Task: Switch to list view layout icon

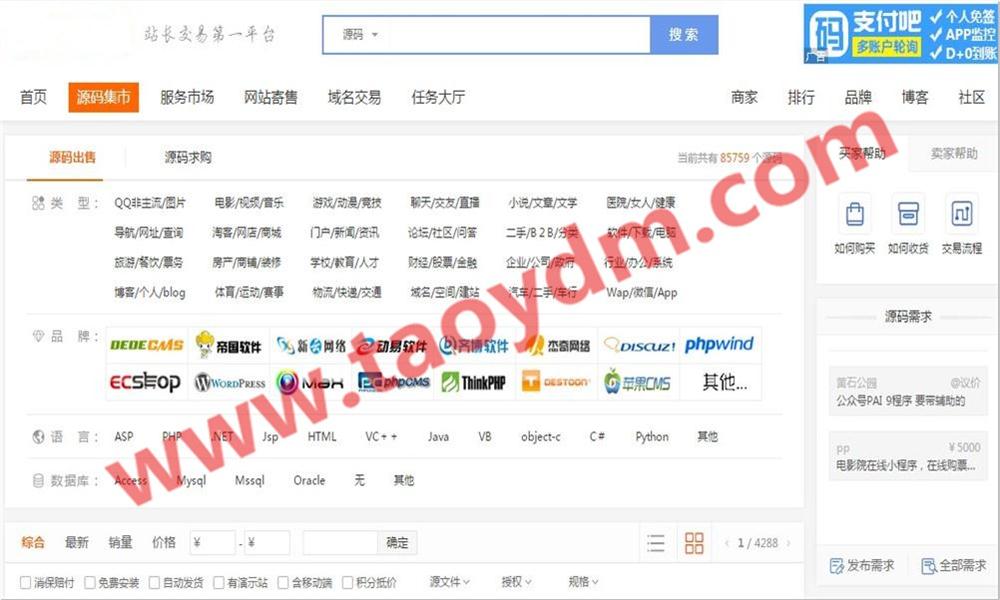Action: tap(656, 543)
